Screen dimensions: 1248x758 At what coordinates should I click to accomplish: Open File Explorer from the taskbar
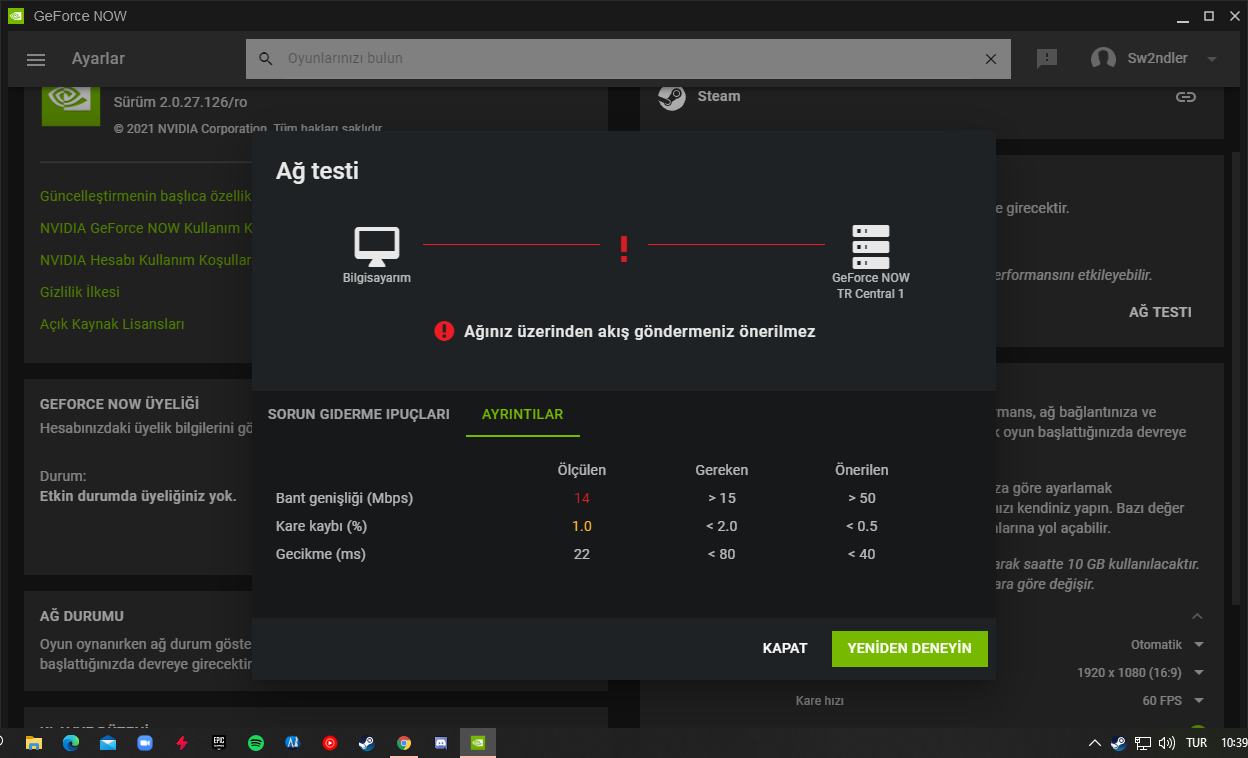click(34, 743)
